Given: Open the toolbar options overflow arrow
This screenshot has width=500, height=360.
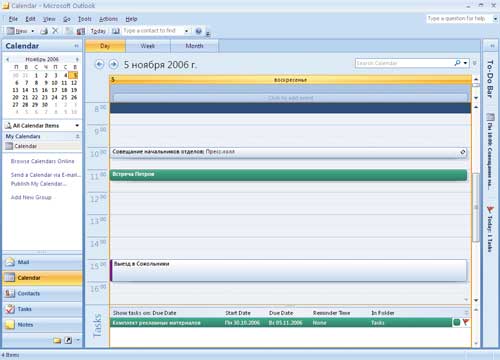Looking at the screenshot, I should [208, 33].
